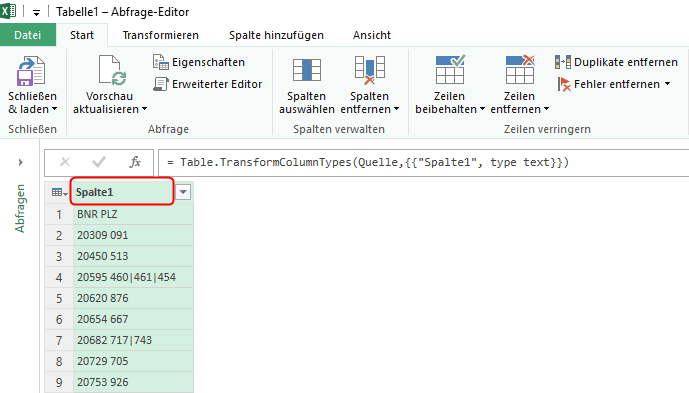Viewport: 689px width, 393px height.
Task: Click the cell '20729 705'
Action: coord(133,361)
